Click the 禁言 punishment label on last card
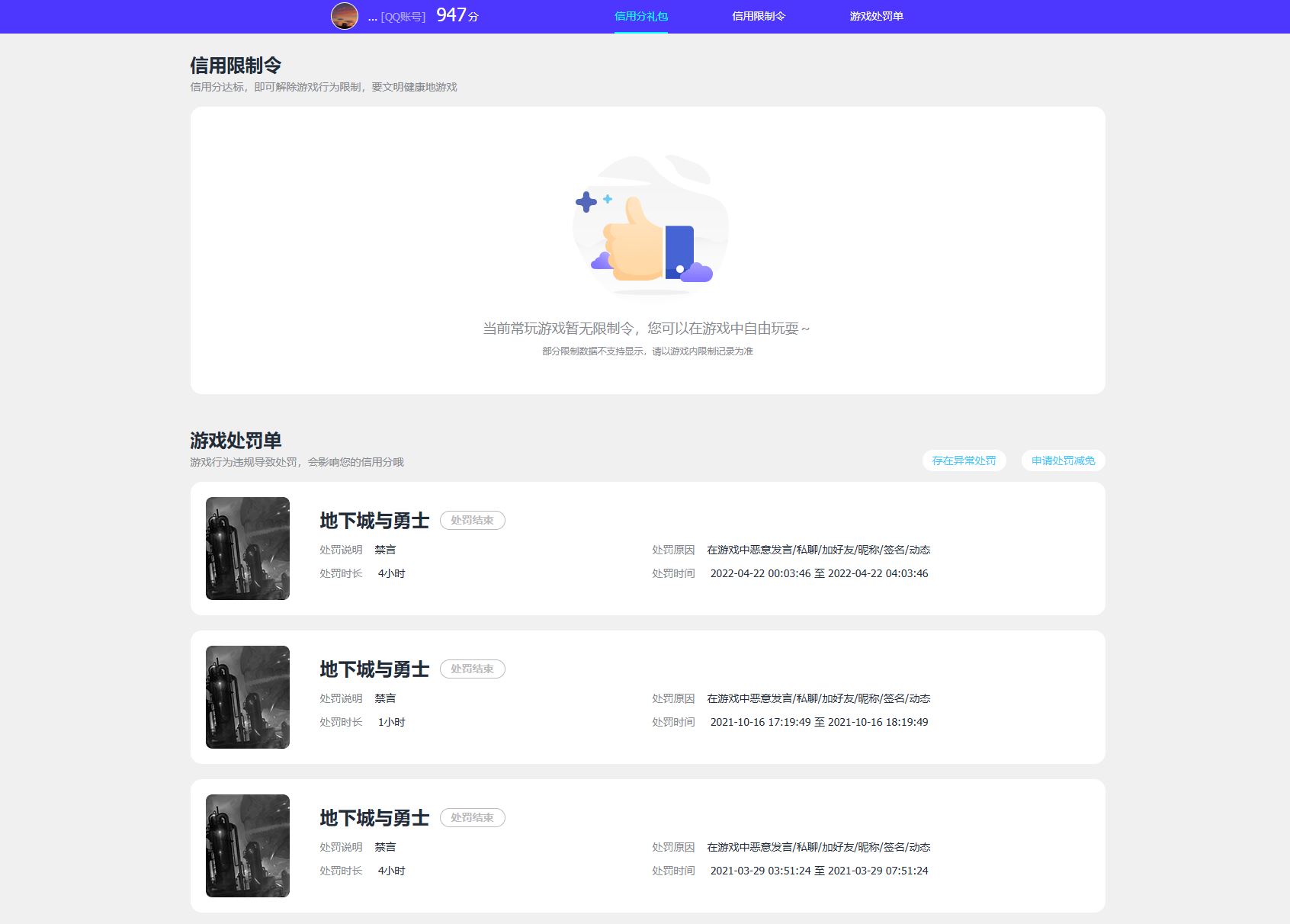 pos(386,846)
